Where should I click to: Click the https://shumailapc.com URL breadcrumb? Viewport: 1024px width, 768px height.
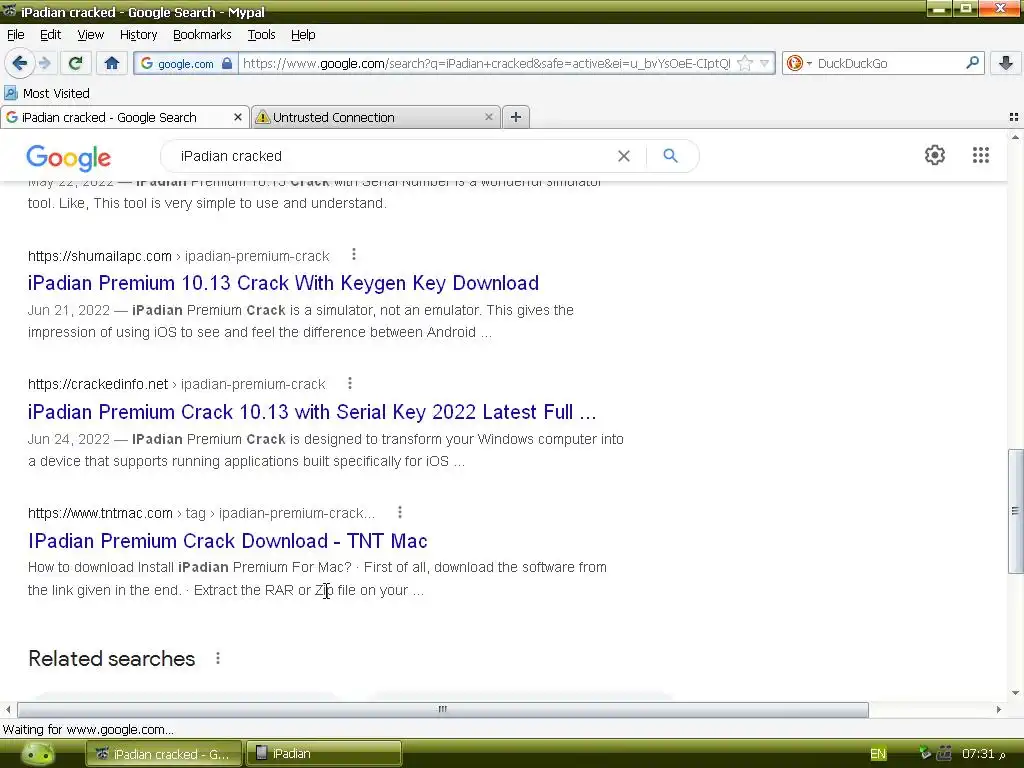point(99,256)
